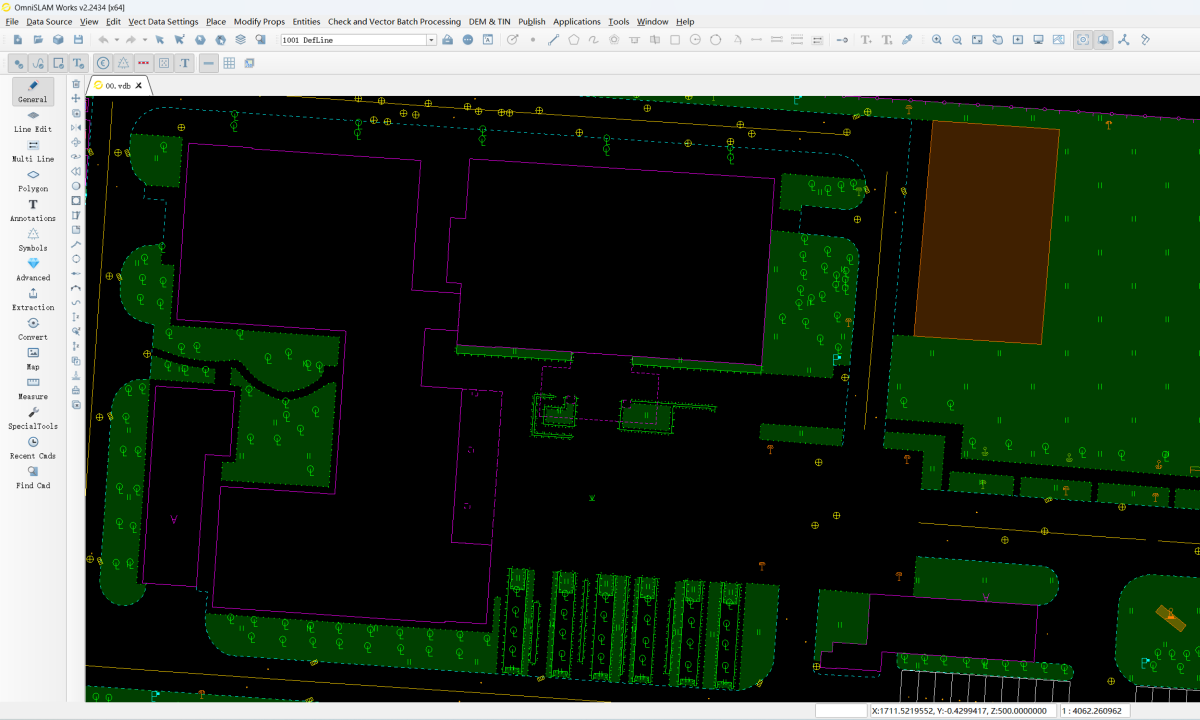Click the Find Cmd button

point(33,477)
